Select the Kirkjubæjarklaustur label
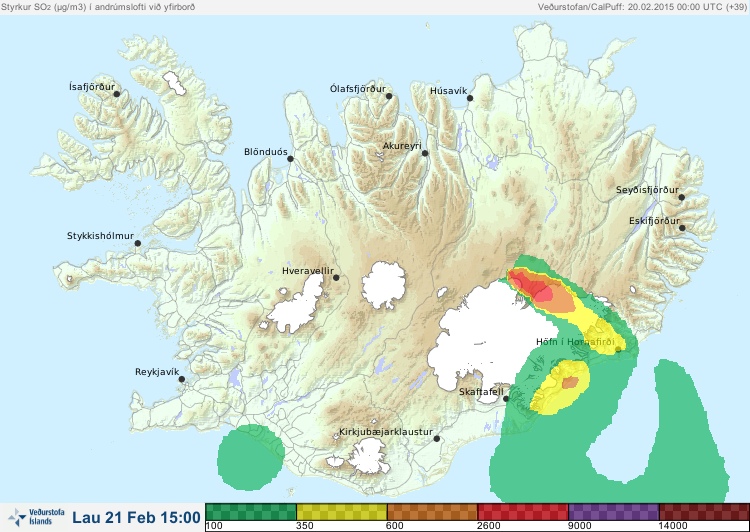The height and width of the screenshot is (532, 750). coord(386,432)
